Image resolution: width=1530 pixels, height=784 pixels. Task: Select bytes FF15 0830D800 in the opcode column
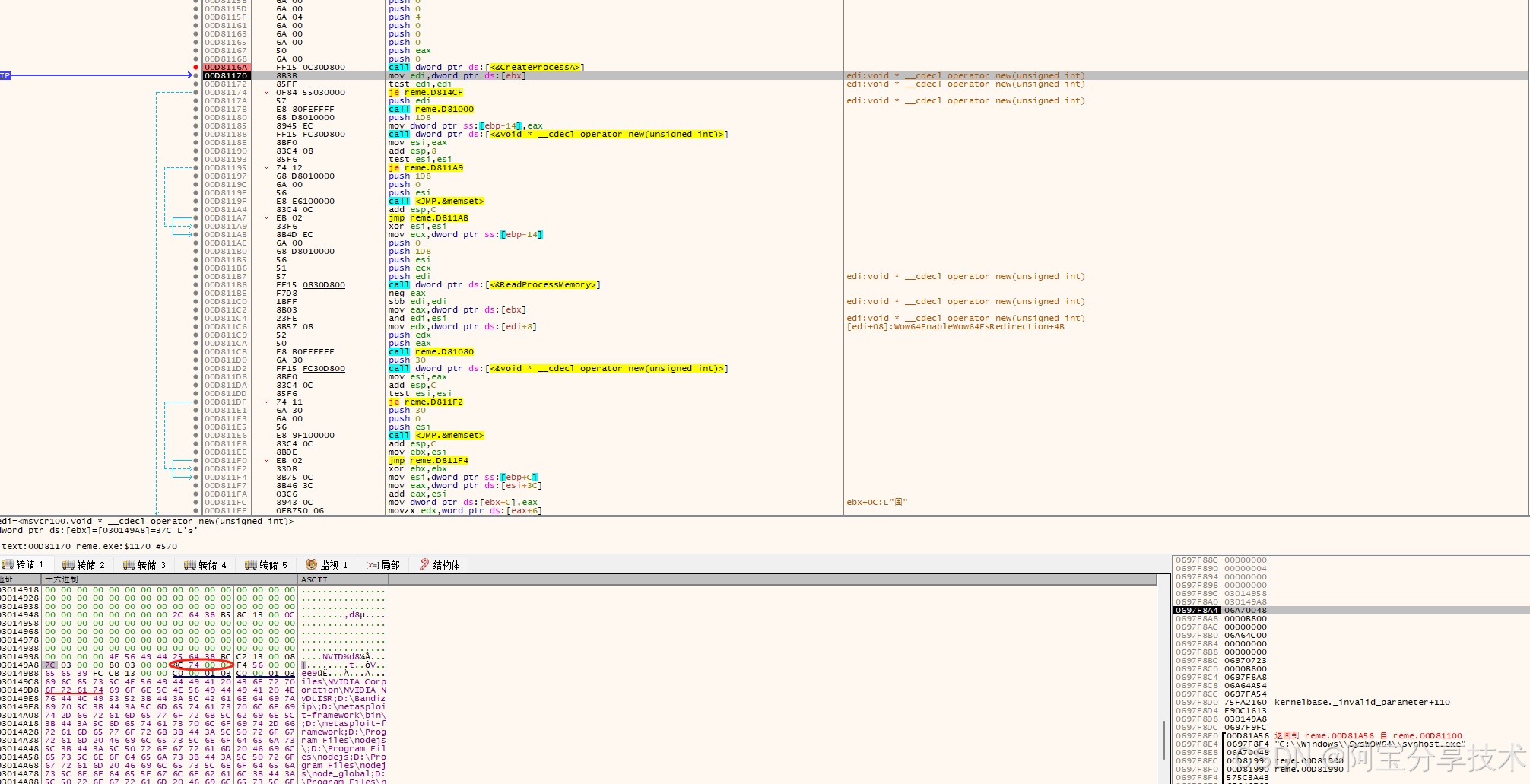coord(310,285)
